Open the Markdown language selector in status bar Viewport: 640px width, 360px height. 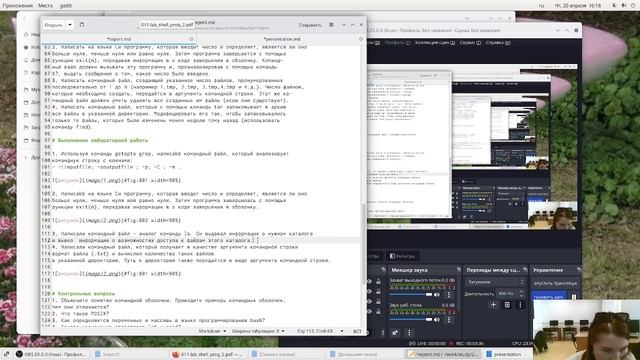click(x=212, y=331)
